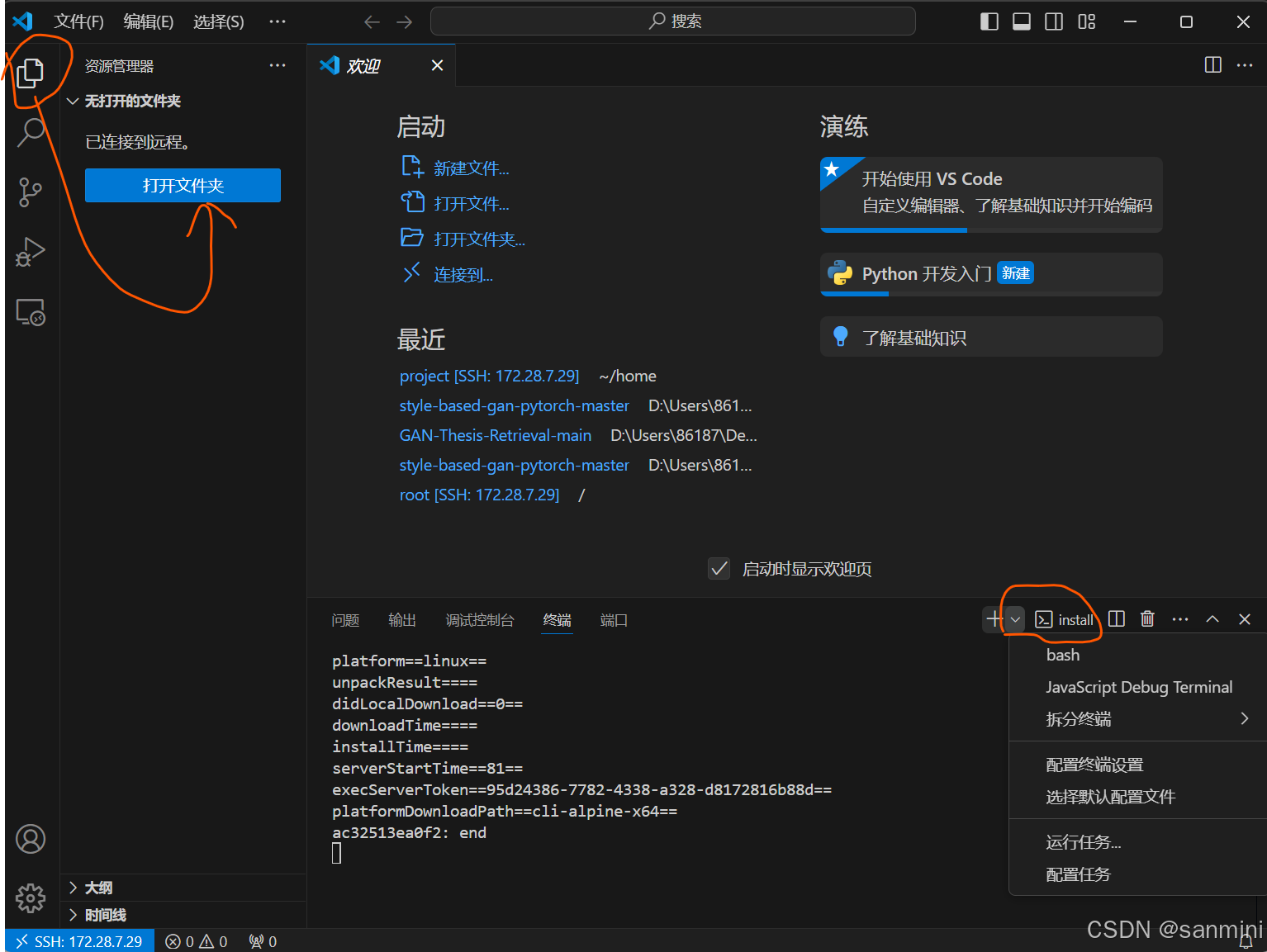Expand the 时间线 timeline section
The height and width of the screenshot is (952, 1267).
pyautogui.click(x=105, y=915)
